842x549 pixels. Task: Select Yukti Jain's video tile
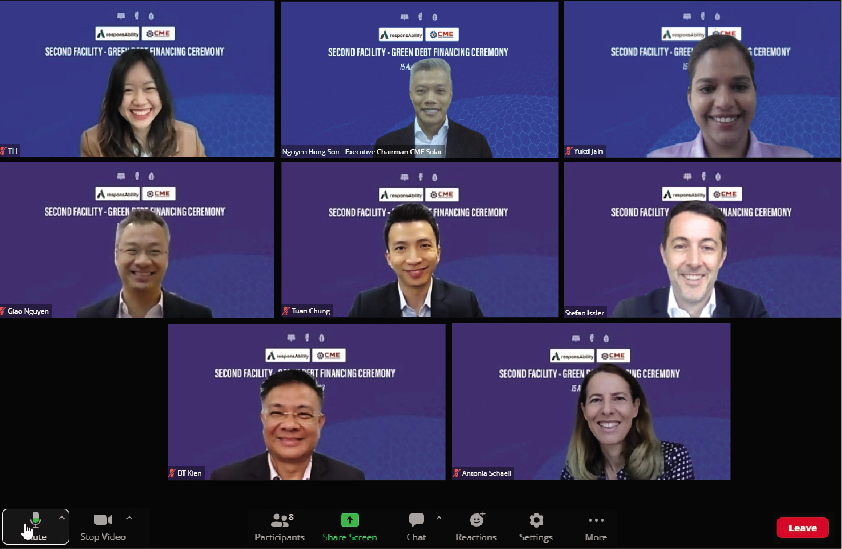coord(702,80)
